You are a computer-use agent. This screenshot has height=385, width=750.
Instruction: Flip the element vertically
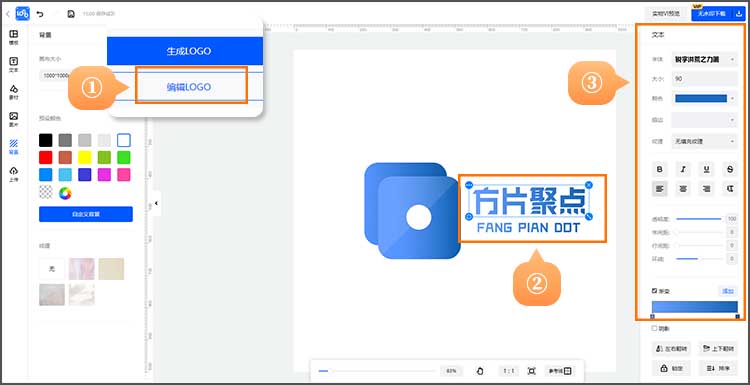[717, 349]
